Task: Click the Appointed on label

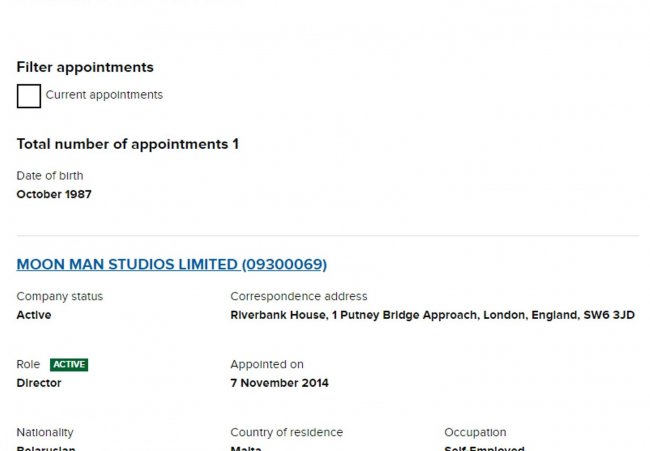Action: (266, 365)
